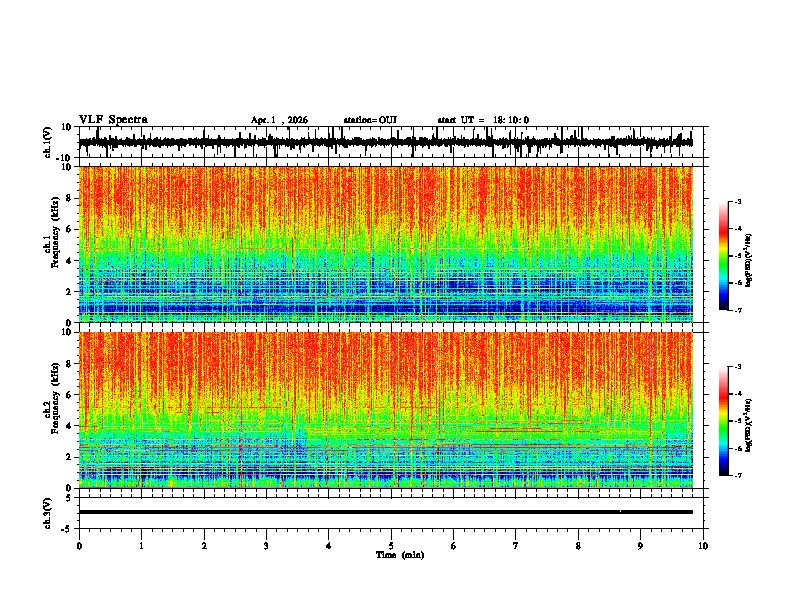Click the "ch.3(V)" axis label
792x612 pixels.
(48, 514)
